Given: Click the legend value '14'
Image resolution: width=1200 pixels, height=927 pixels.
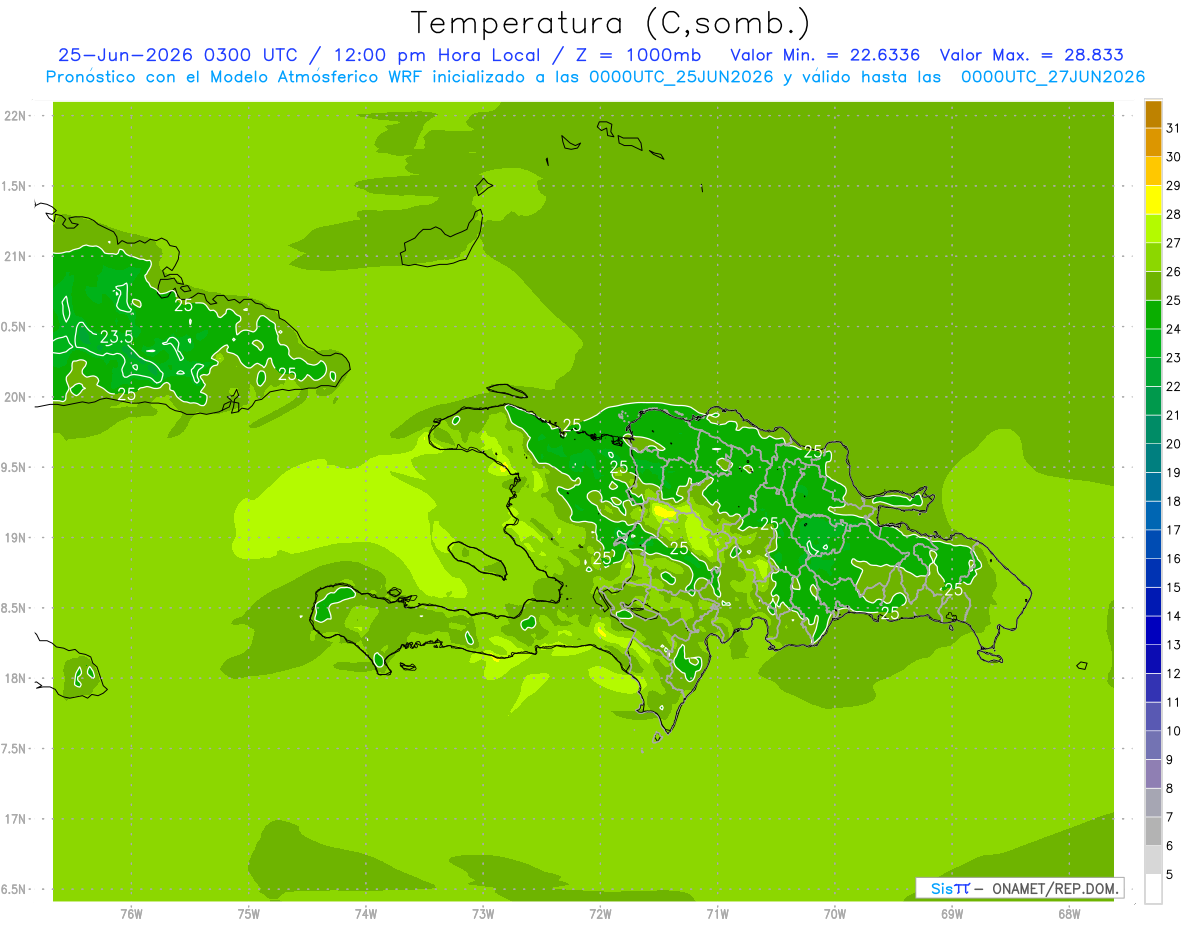Looking at the screenshot, I should click(x=1173, y=616).
